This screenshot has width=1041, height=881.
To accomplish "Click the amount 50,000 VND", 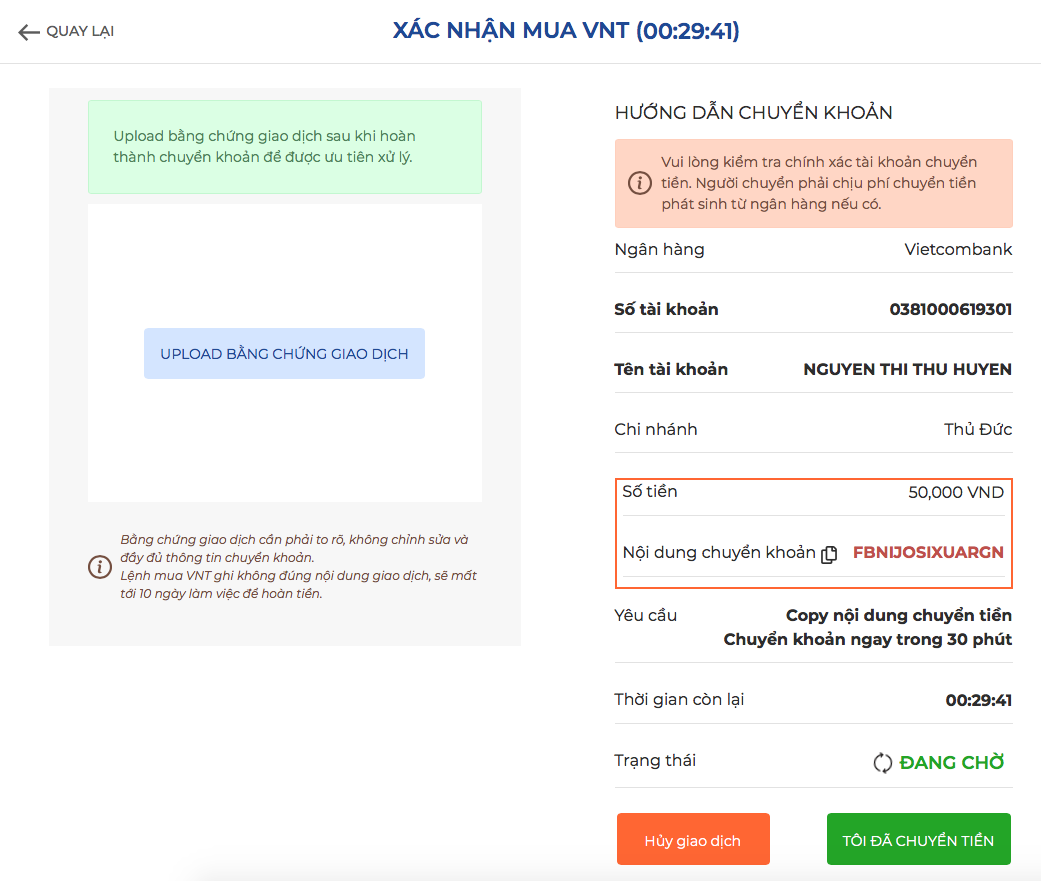I will (x=956, y=493).
